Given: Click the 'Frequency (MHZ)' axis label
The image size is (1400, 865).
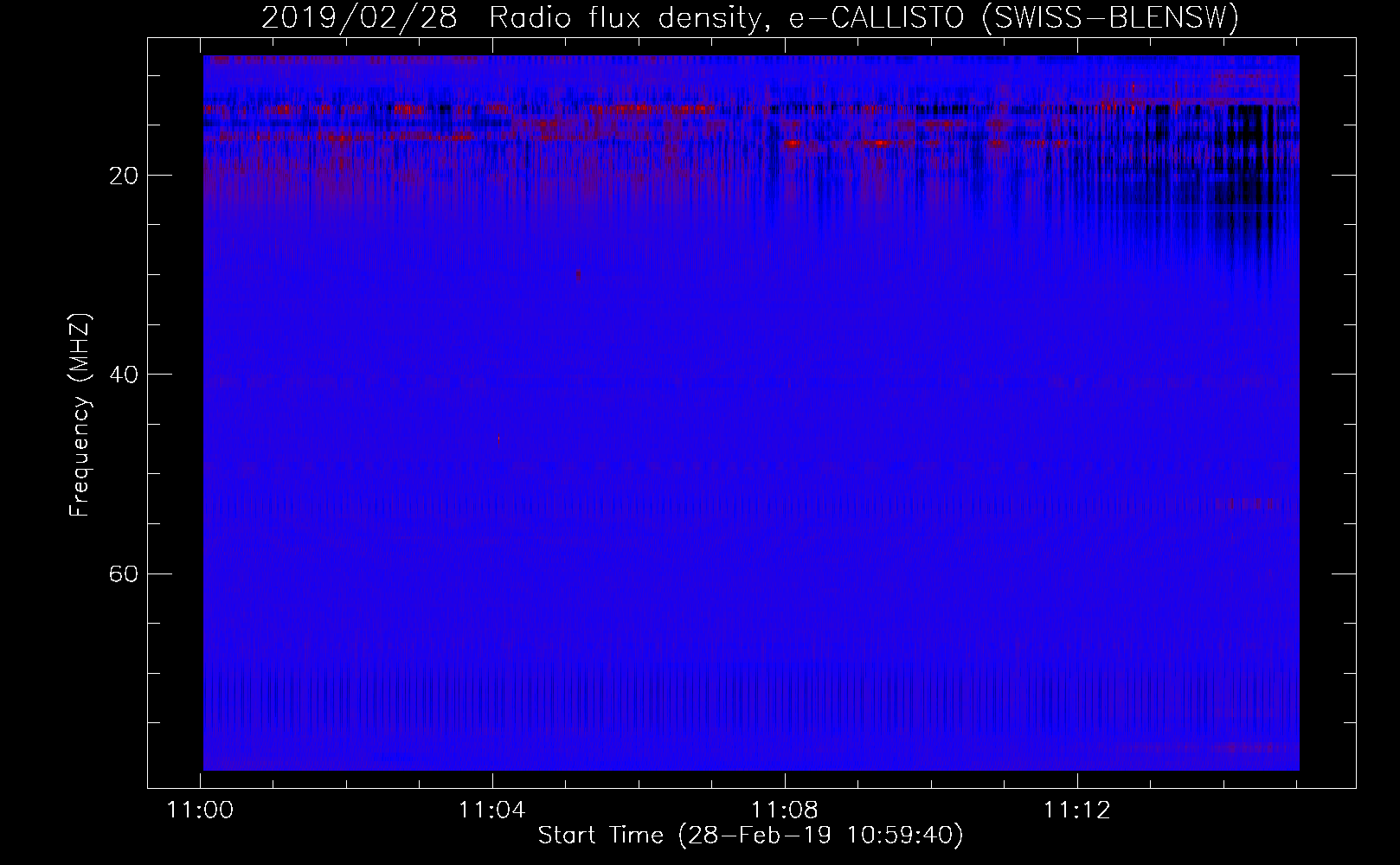Looking at the screenshot, I should [80, 415].
